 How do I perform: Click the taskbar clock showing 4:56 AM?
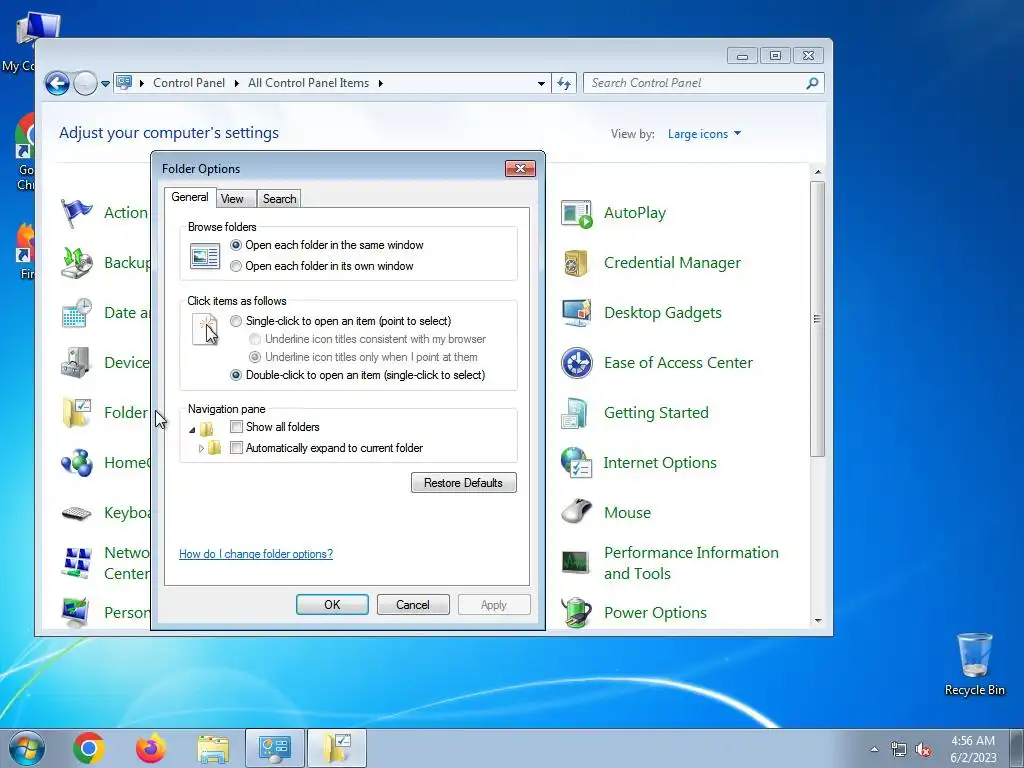pos(973,749)
